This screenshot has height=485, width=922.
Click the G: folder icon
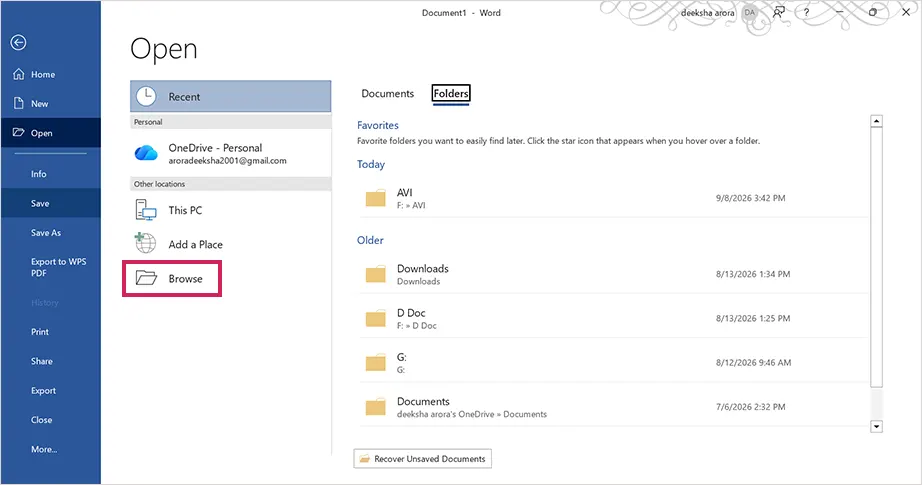click(x=375, y=363)
